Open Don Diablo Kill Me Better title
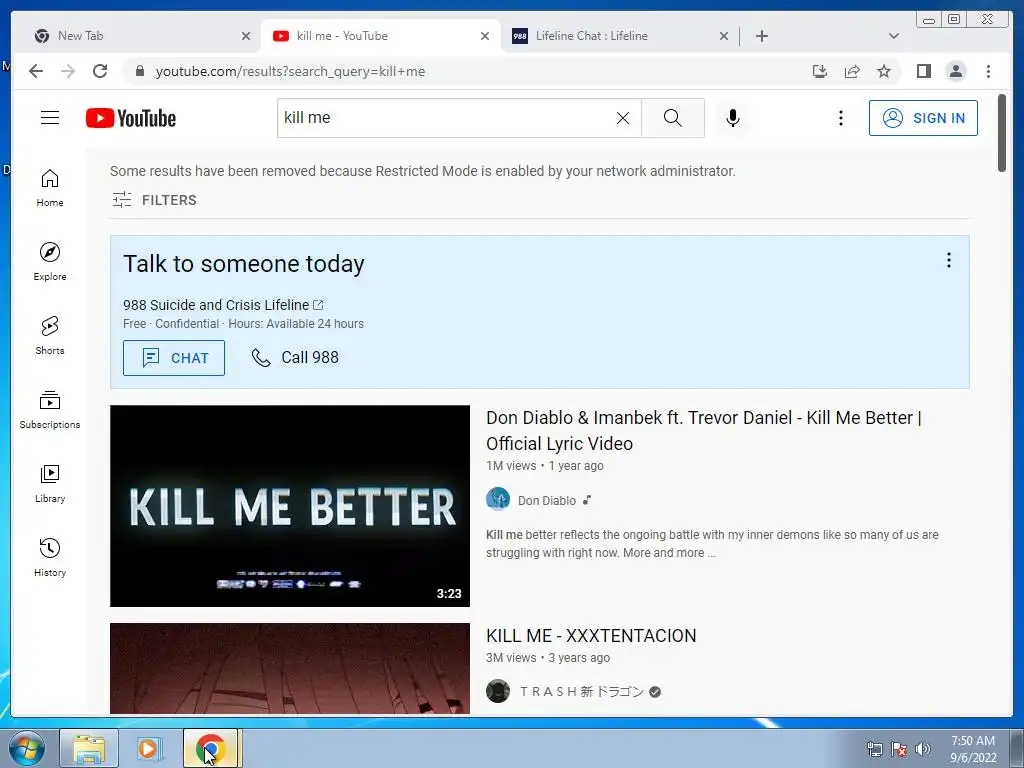 click(704, 430)
